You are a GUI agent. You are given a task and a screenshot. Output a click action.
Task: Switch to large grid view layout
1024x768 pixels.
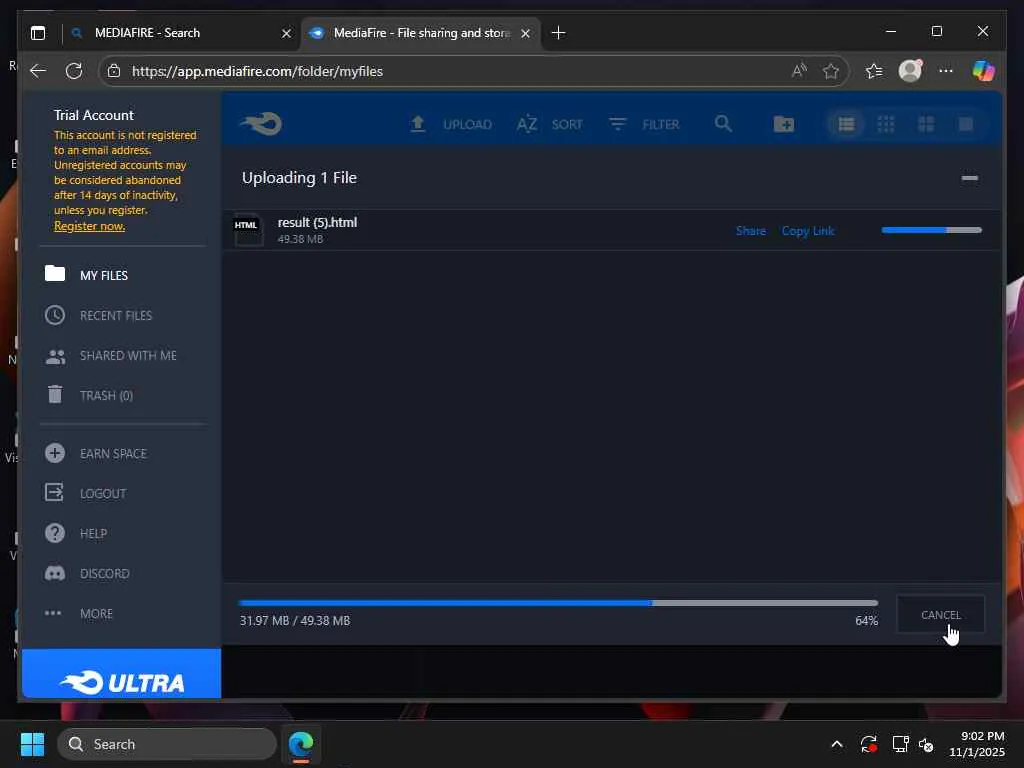926,124
